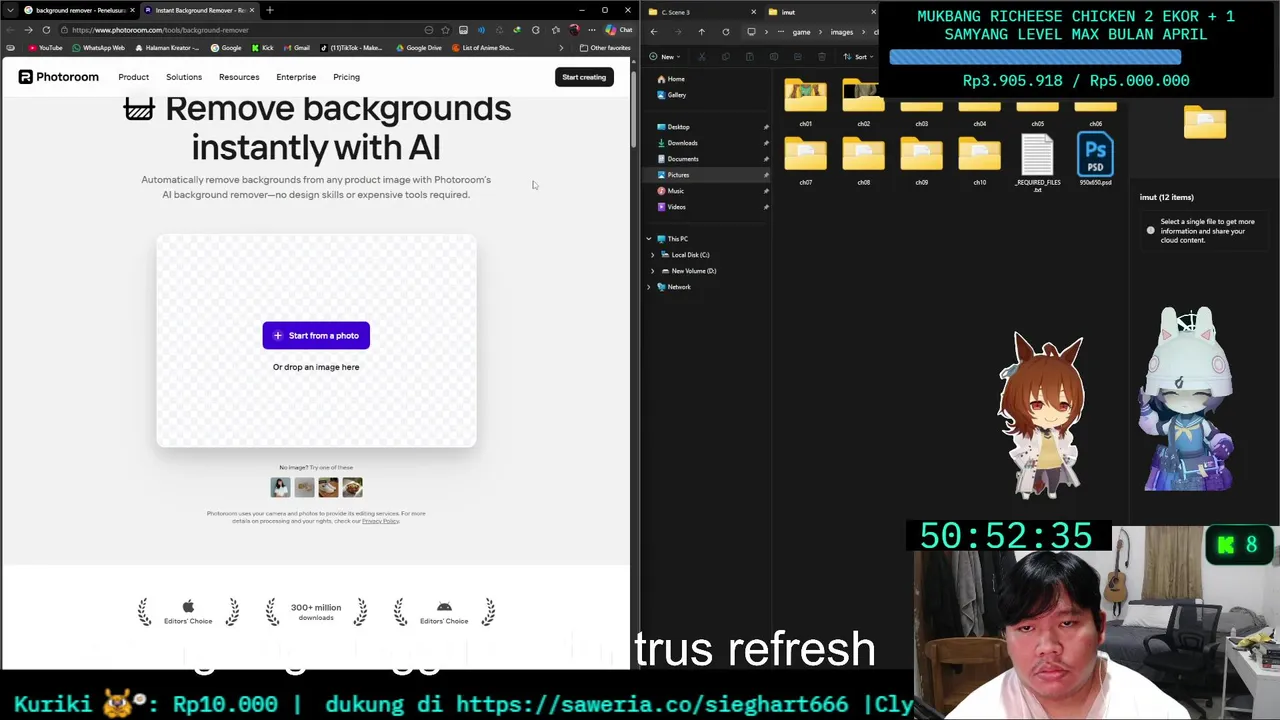Expand the Network tree node

pyautogui.click(x=648, y=287)
